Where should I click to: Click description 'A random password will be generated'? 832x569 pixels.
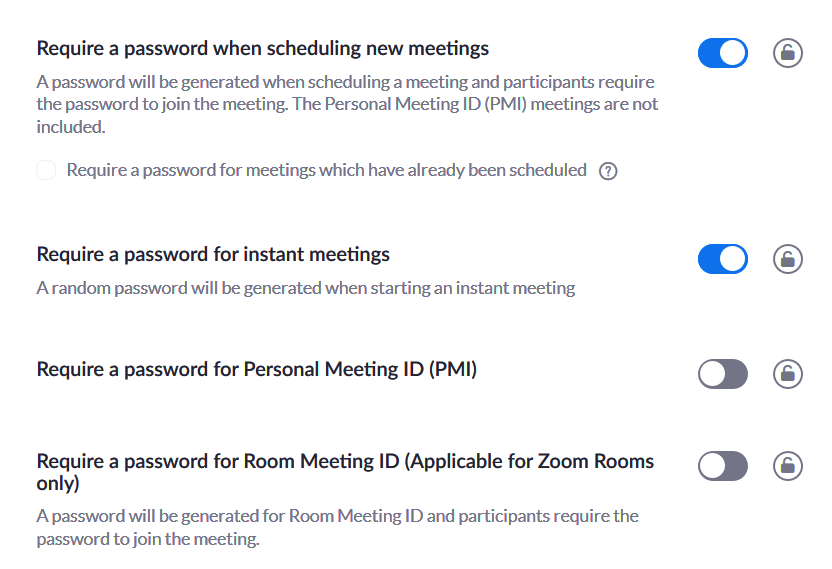click(x=306, y=288)
